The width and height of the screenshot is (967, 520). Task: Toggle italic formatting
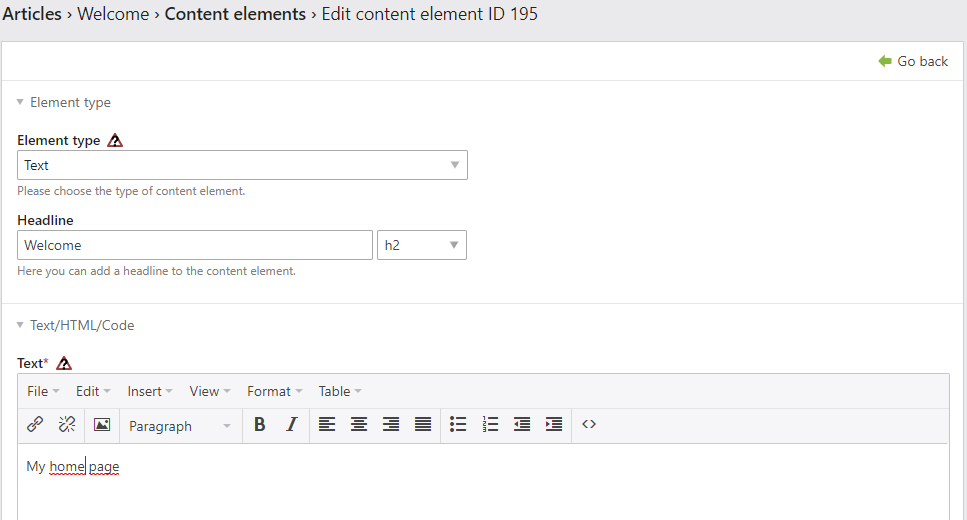click(x=291, y=424)
